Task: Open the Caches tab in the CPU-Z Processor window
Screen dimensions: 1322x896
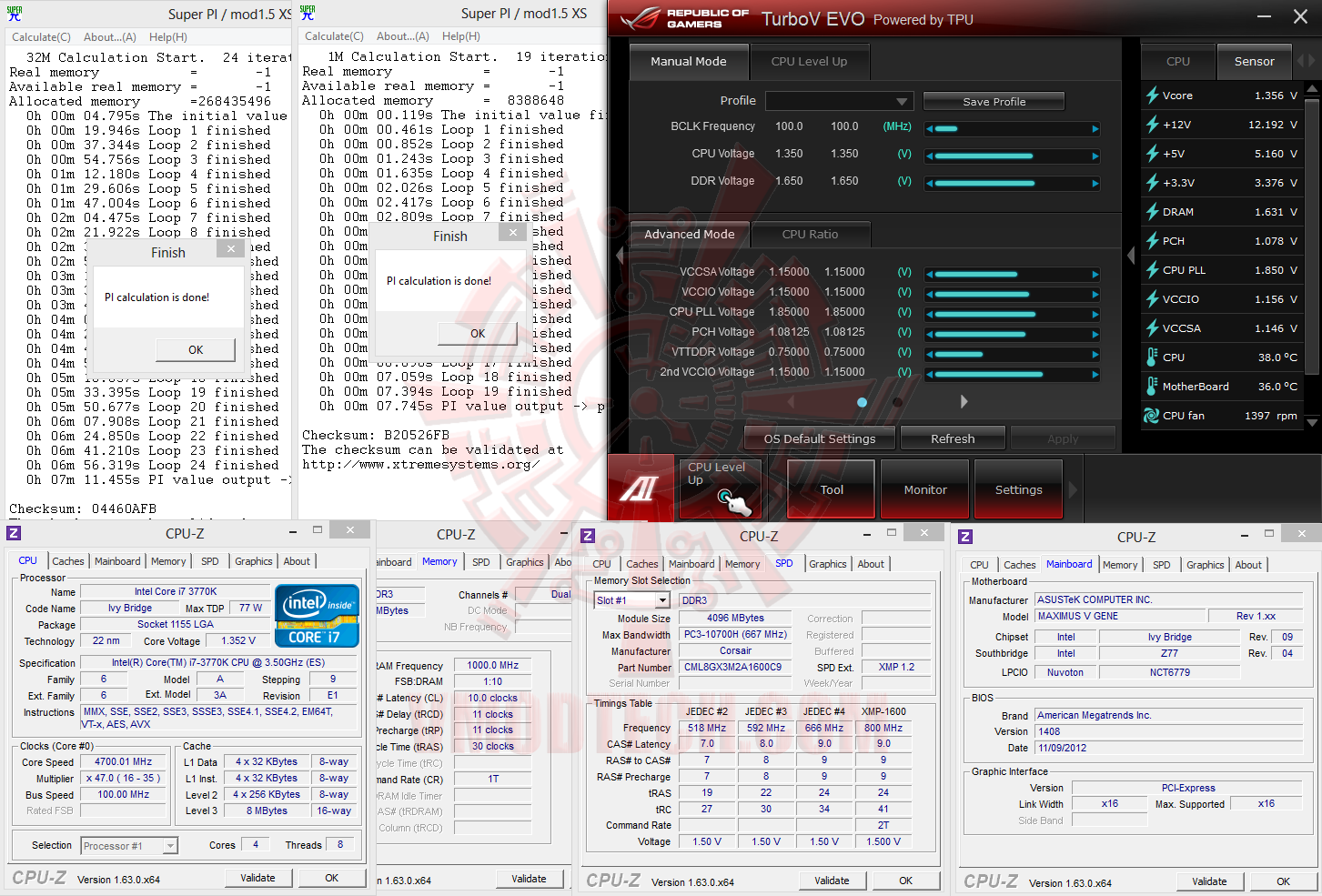Action: tap(68, 562)
